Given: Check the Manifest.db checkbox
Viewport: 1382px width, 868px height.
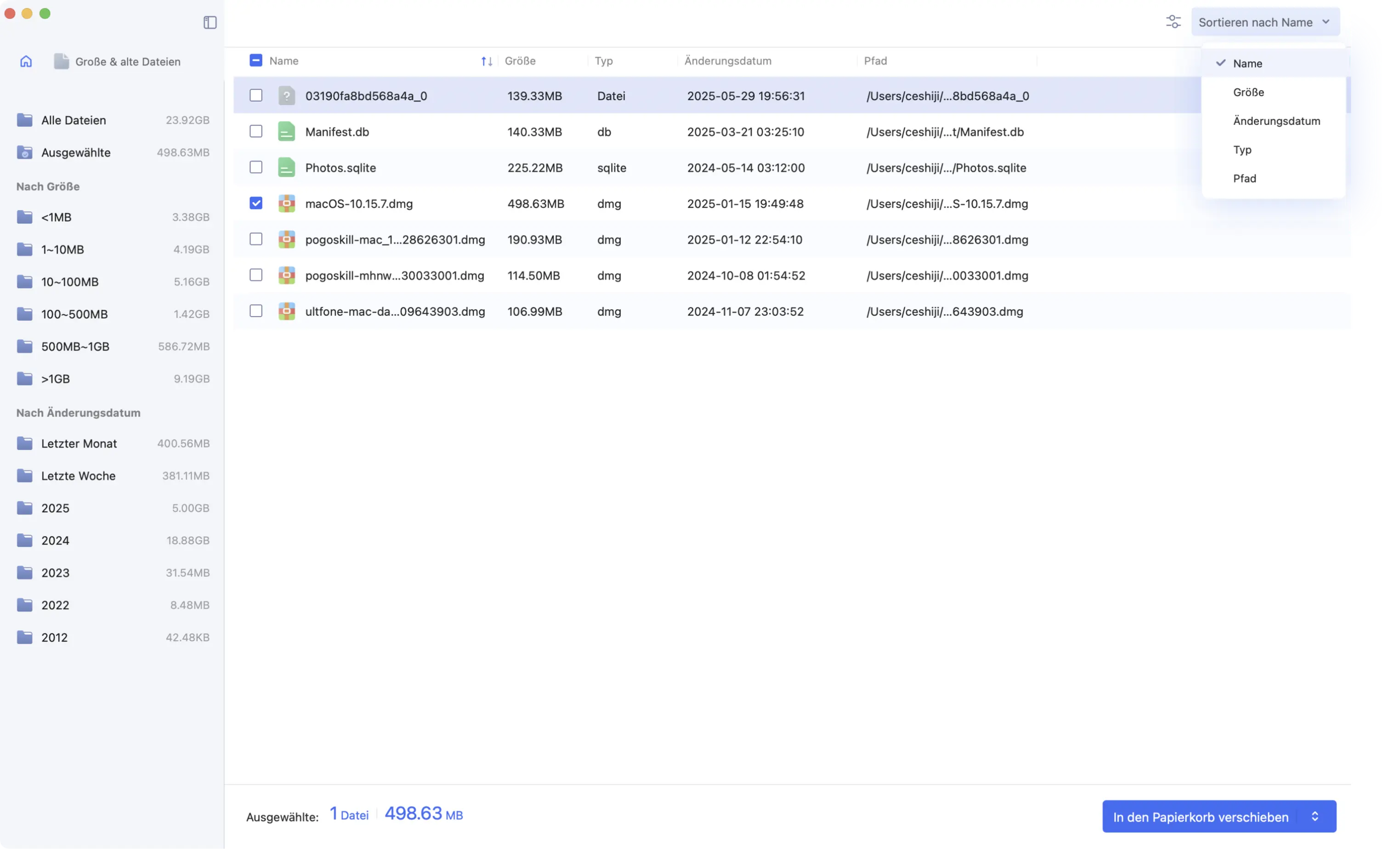Looking at the screenshot, I should (256, 131).
